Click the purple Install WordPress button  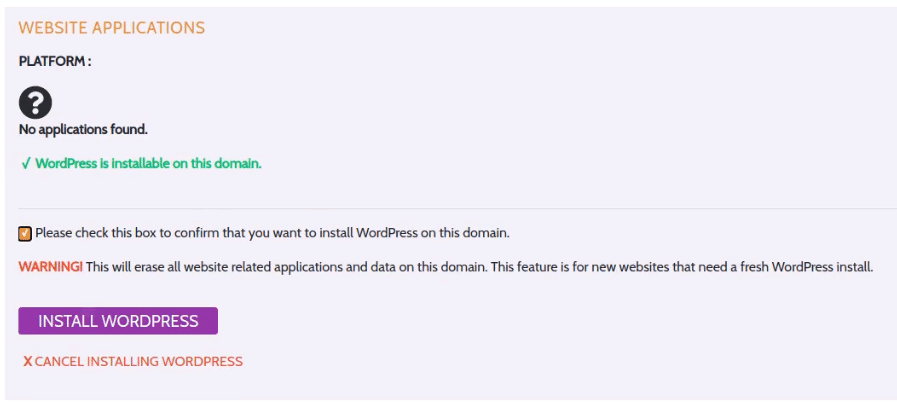118,321
